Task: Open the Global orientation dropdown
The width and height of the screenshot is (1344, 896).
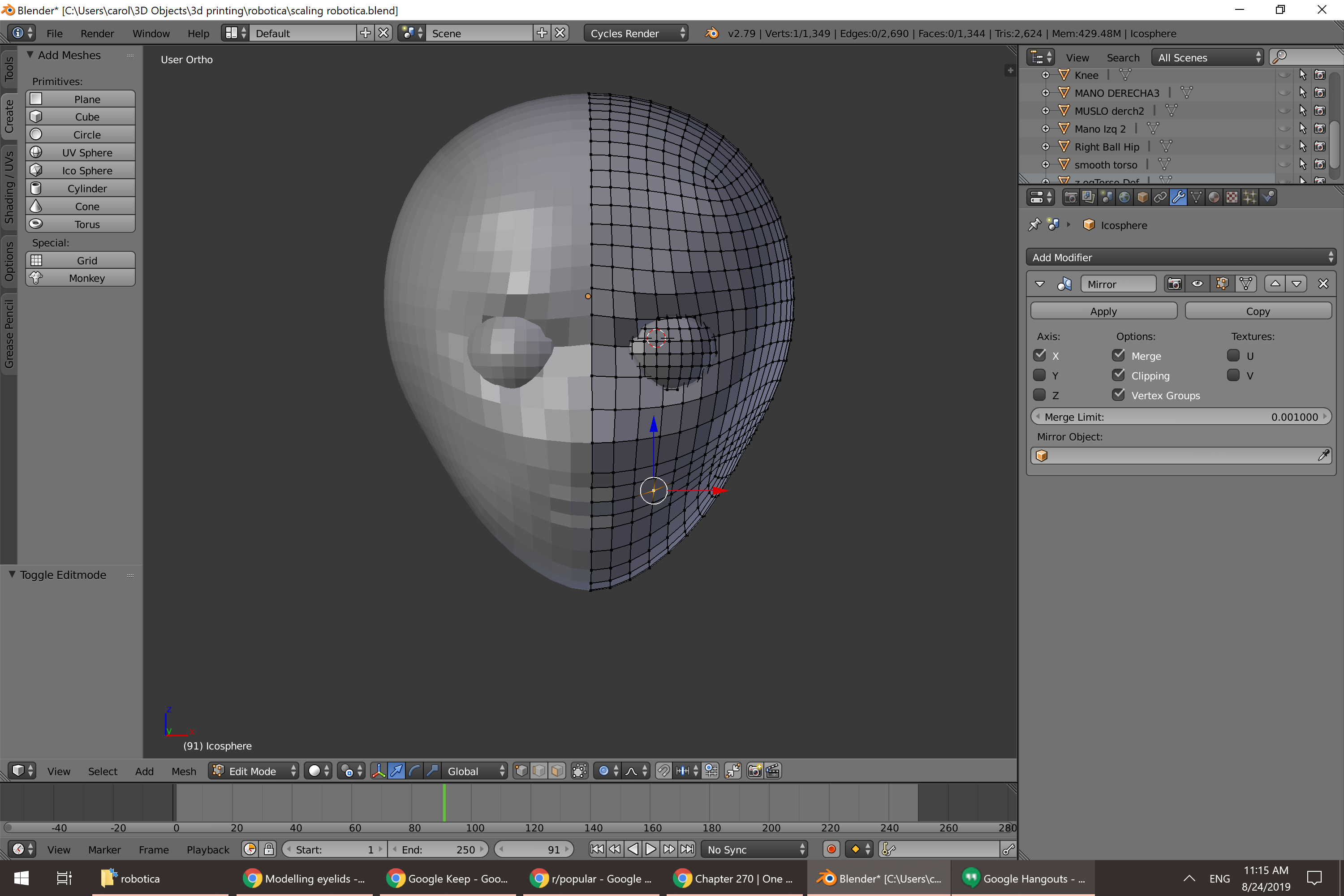Action: pos(475,771)
